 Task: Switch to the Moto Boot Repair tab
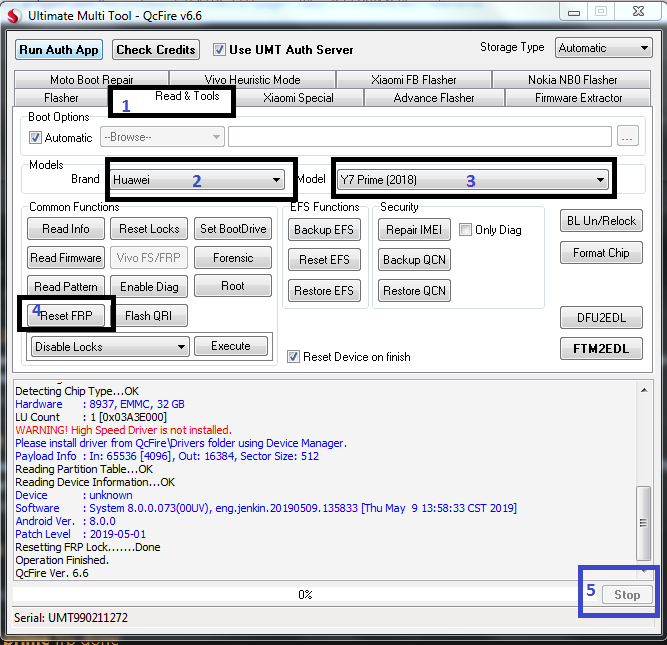coord(91,80)
